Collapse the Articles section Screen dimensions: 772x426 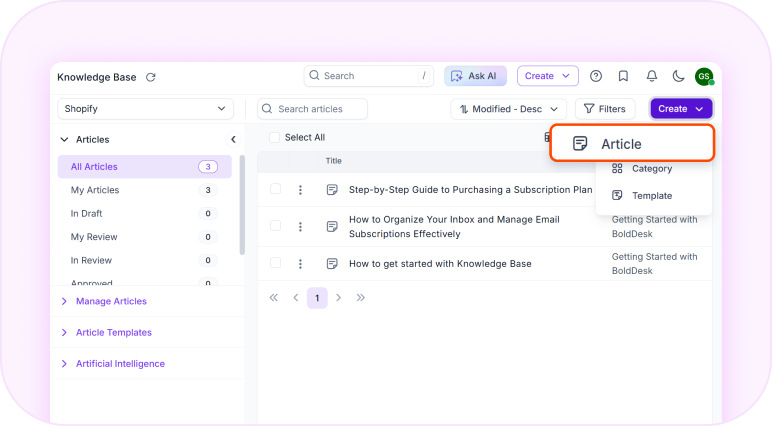[x=64, y=139]
